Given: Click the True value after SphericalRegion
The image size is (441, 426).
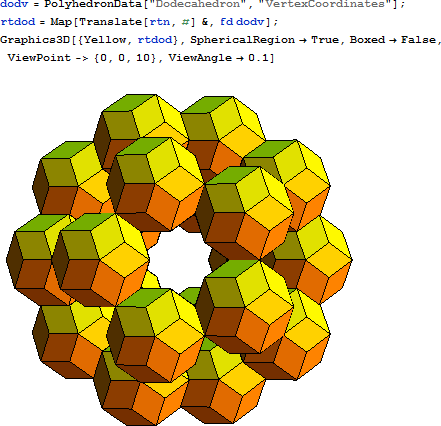Looking at the screenshot, I should point(325,40).
